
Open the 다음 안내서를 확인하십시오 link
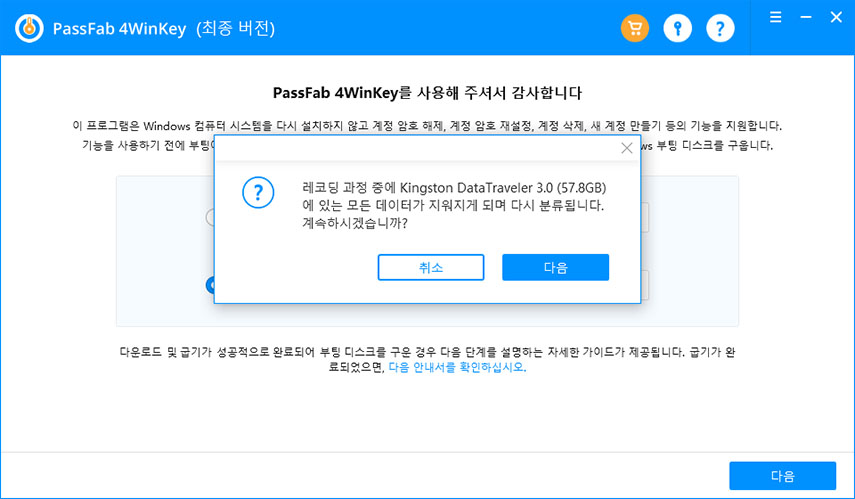457,368
